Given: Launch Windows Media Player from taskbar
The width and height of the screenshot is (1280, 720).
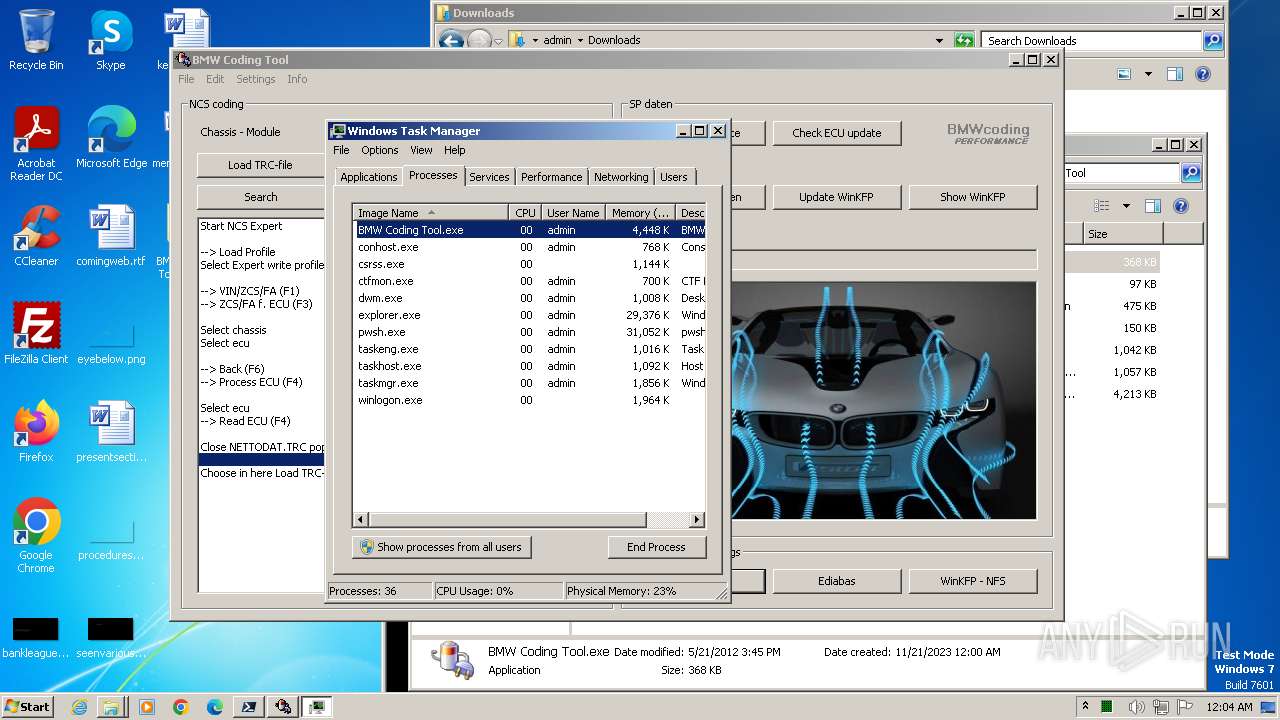Looking at the screenshot, I should point(147,707).
